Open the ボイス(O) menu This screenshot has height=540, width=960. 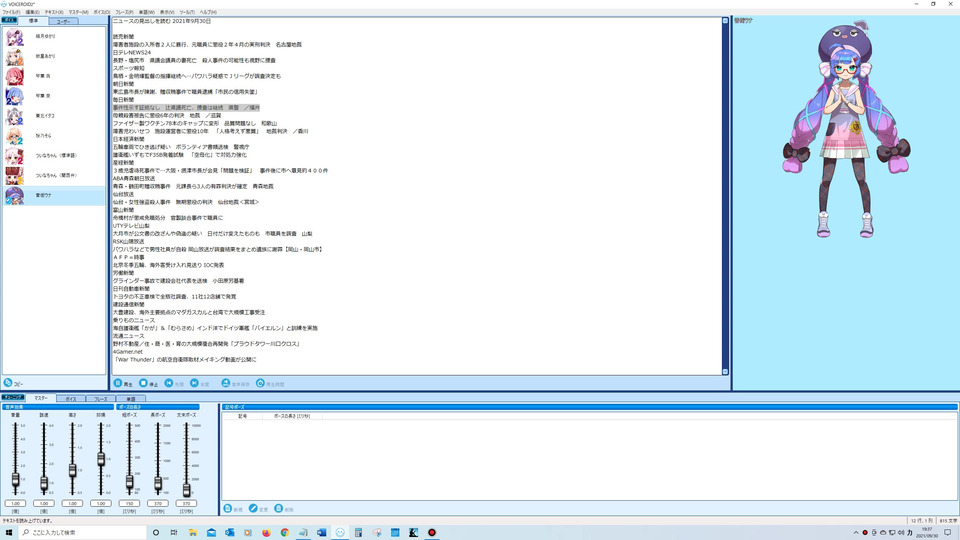click(102, 12)
